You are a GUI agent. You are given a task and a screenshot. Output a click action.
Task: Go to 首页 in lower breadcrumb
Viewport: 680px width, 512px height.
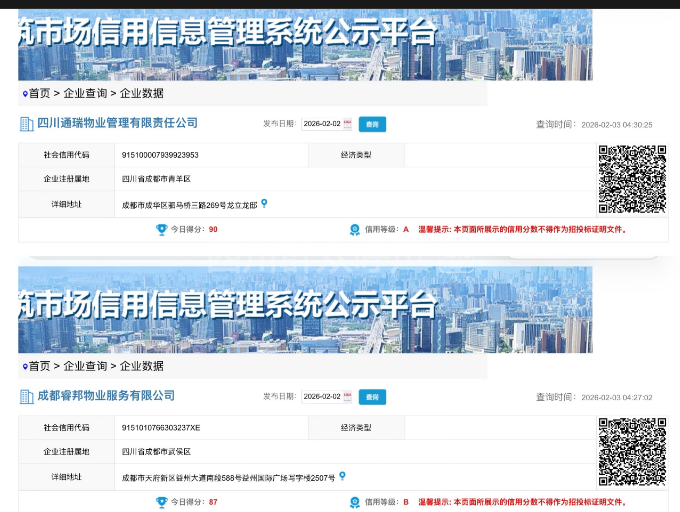coord(39,366)
